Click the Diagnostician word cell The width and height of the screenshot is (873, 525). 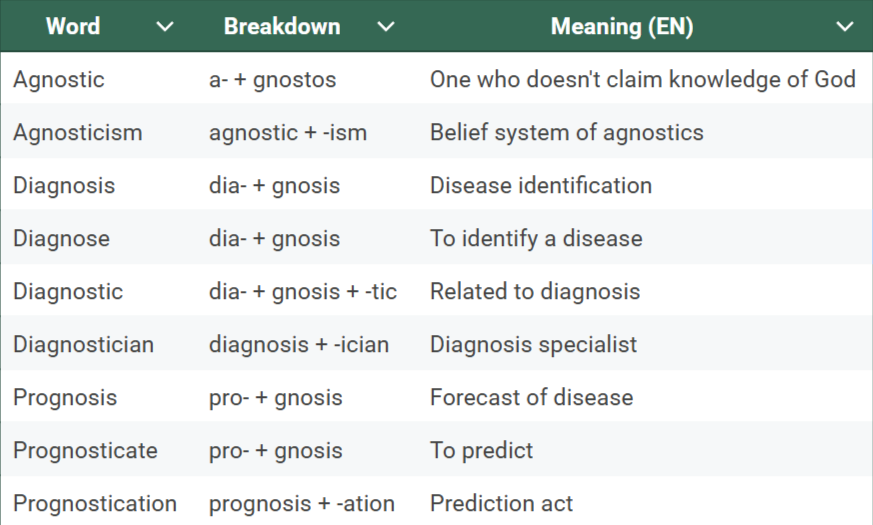tap(84, 344)
